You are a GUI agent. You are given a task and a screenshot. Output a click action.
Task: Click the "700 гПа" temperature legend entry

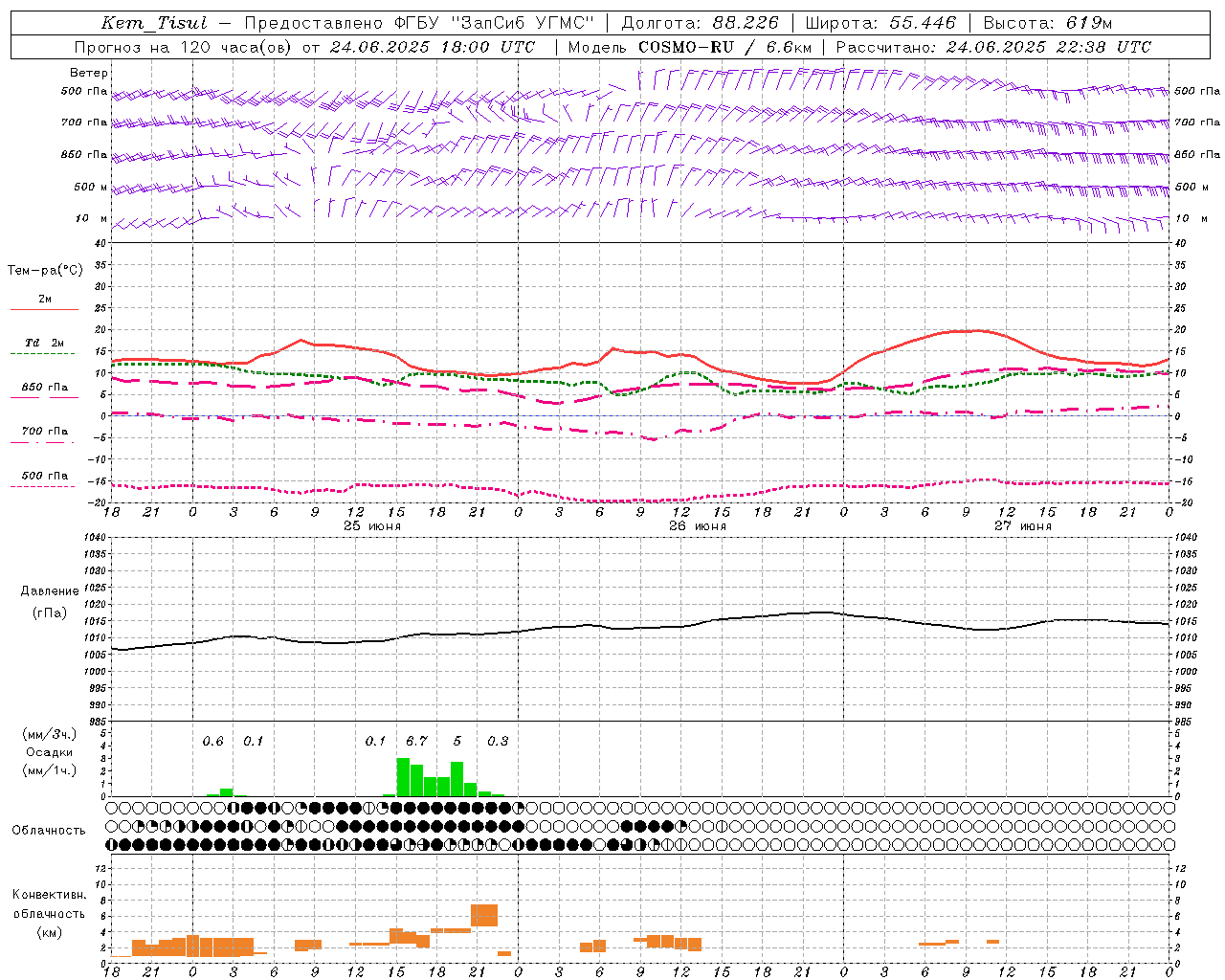45,431
